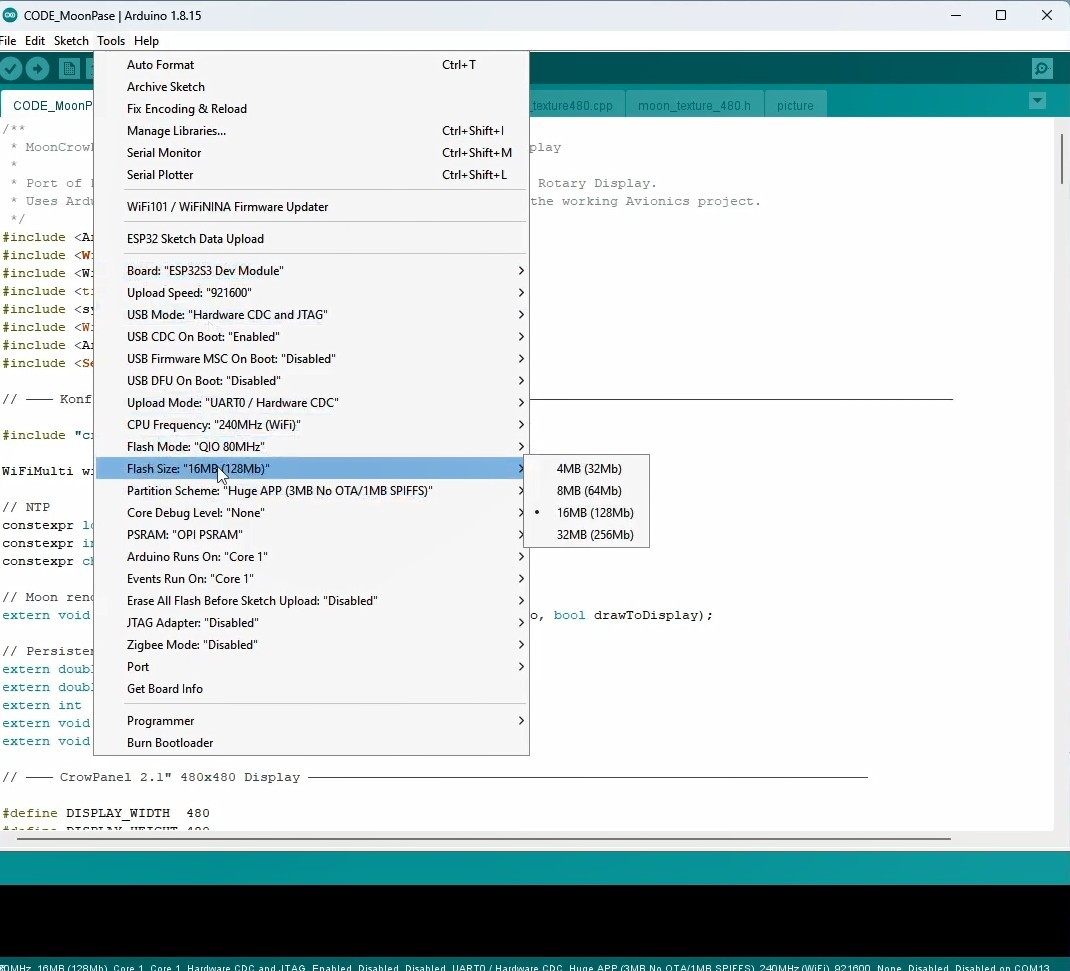The width and height of the screenshot is (1070, 971).
Task: Open Erase All Flash Before Sketch Upload
Action: click(312, 600)
